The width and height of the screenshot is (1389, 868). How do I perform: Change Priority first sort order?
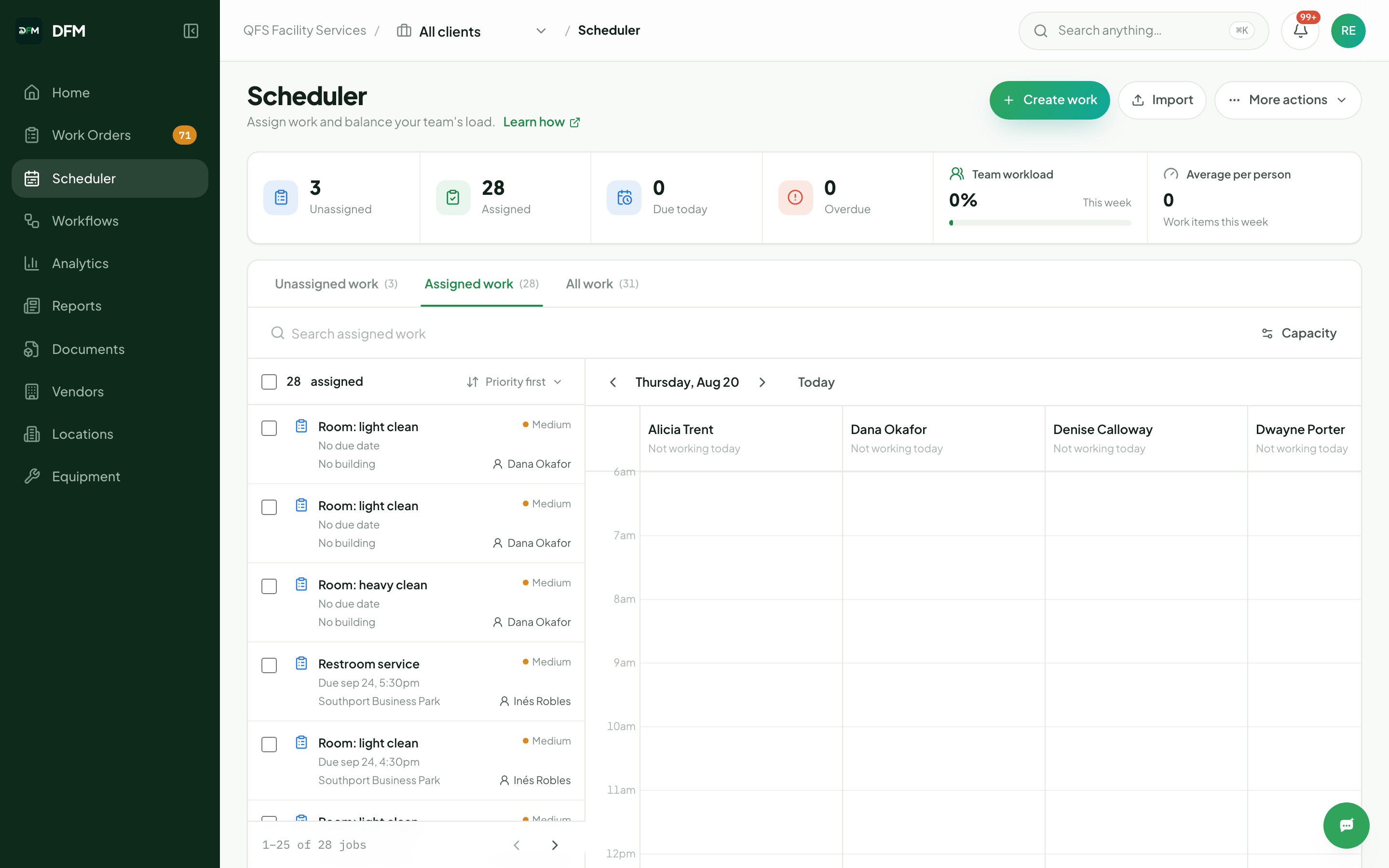click(514, 382)
